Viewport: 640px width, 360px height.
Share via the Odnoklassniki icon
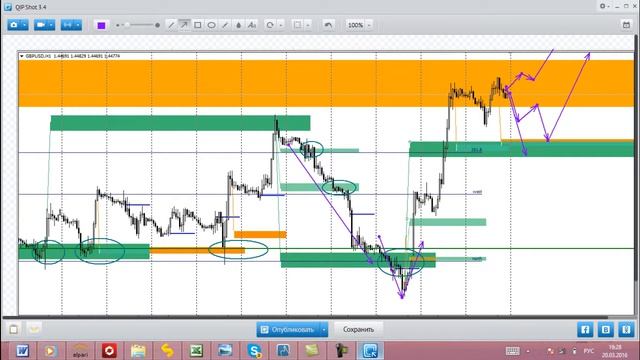[x=626, y=329]
